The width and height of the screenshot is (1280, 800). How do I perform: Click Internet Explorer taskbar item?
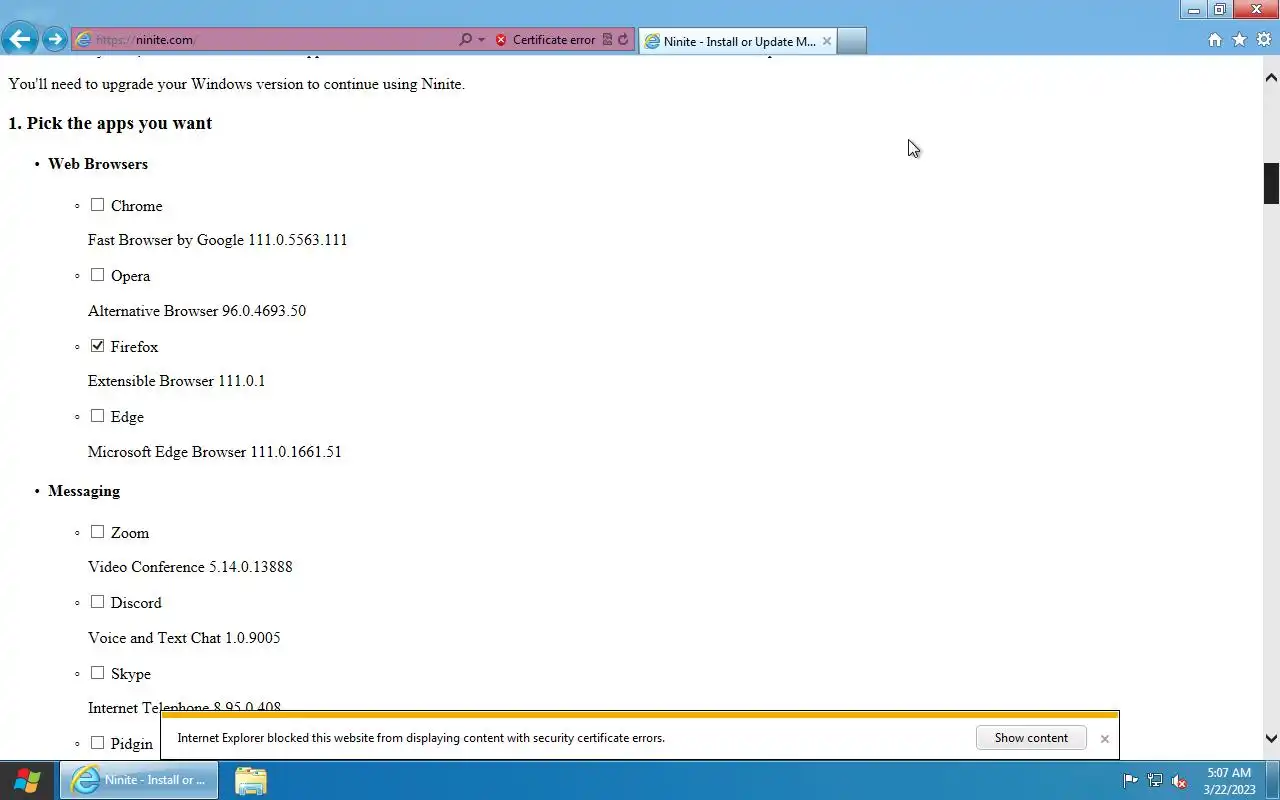[x=139, y=780]
